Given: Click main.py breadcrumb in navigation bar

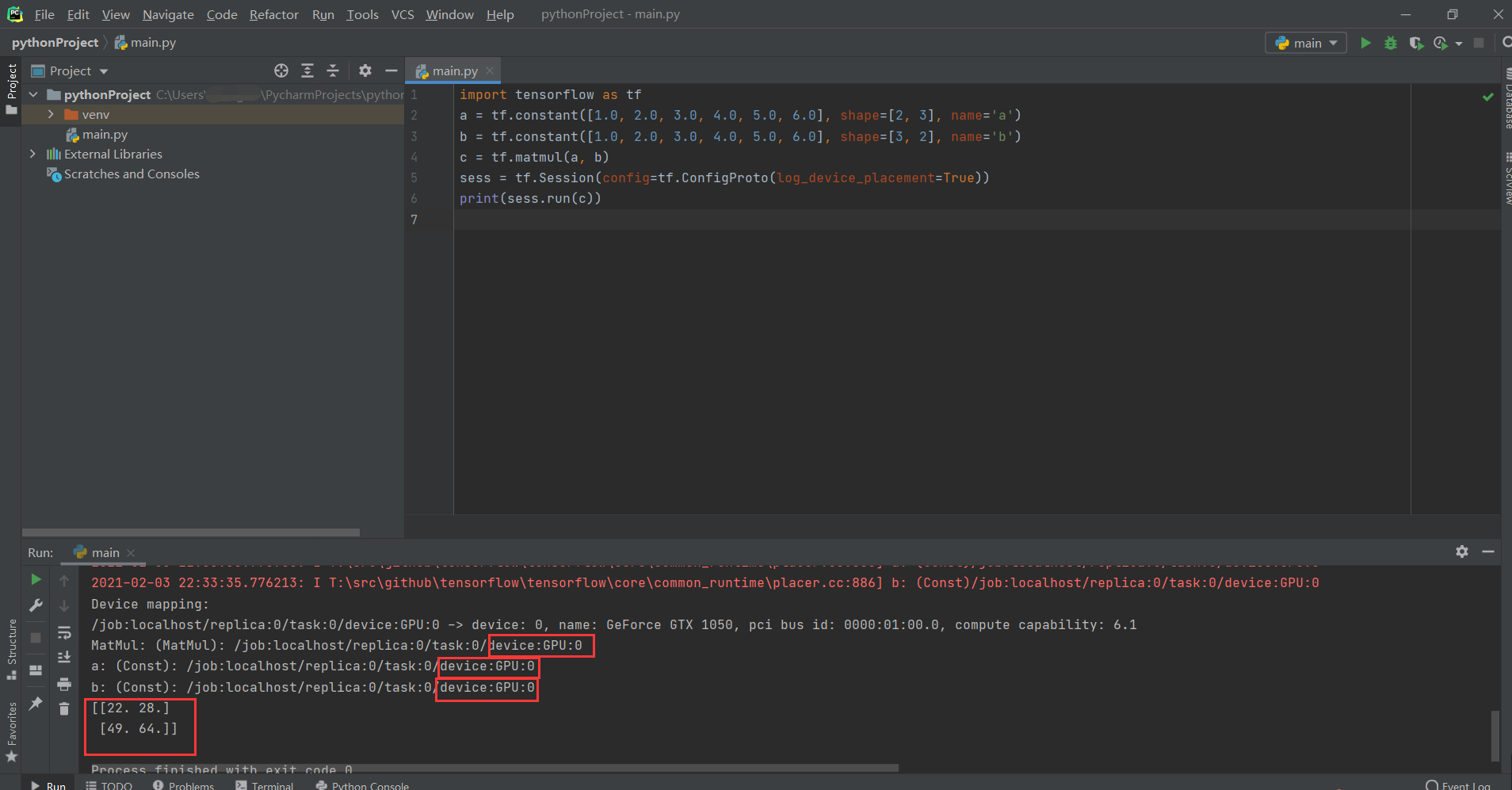Looking at the screenshot, I should pos(145,43).
